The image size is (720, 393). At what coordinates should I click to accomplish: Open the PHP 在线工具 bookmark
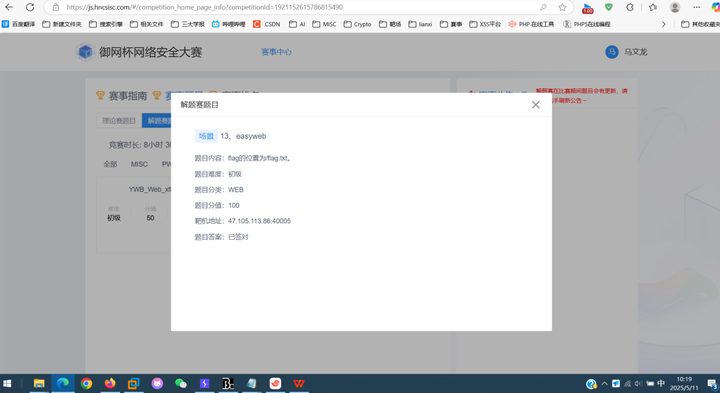(531, 24)
